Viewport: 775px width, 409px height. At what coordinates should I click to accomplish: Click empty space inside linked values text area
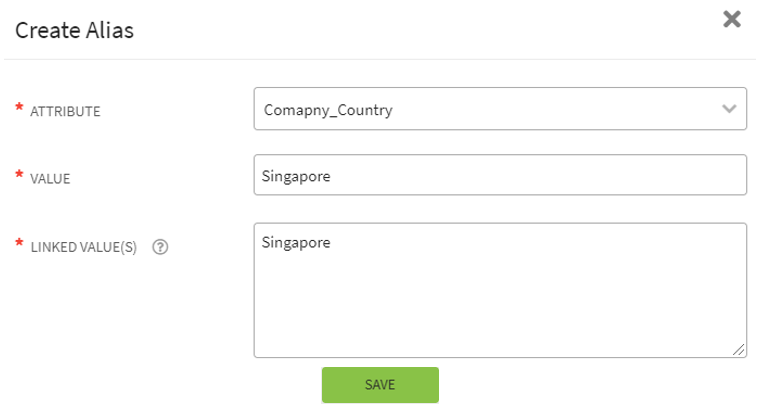pyautogui.click(x=500, y=310)
